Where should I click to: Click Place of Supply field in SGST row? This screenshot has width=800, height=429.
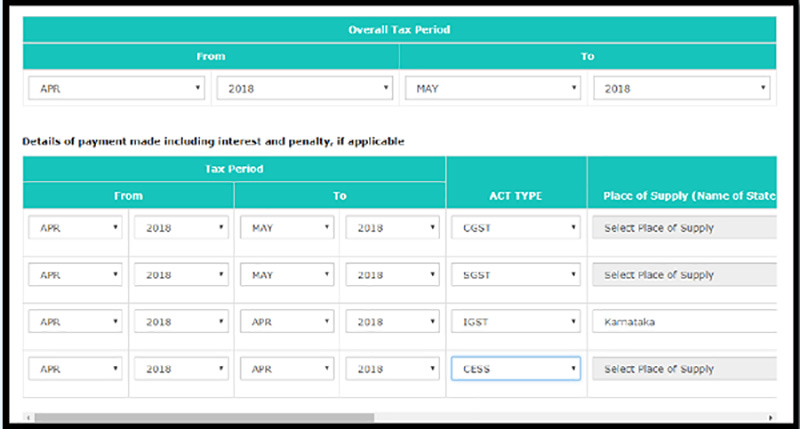tap(686, 275)
